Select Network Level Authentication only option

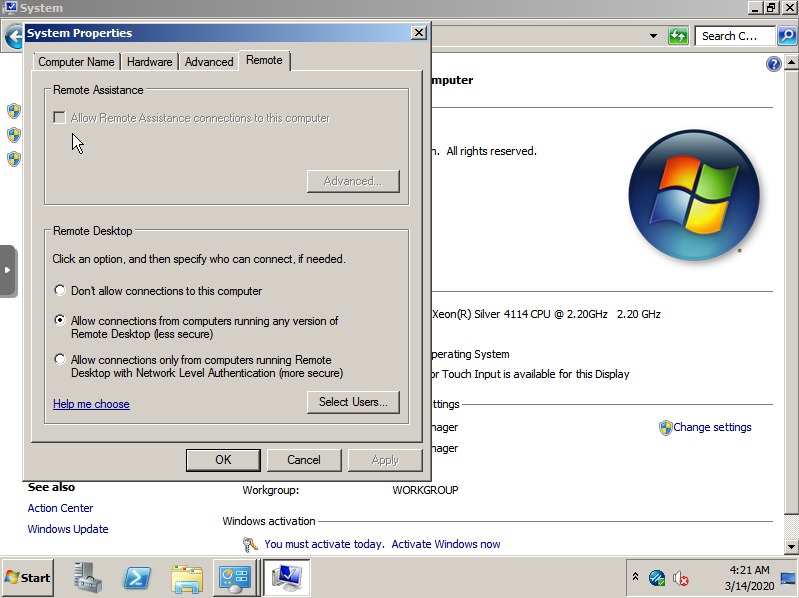click(60, 360)
